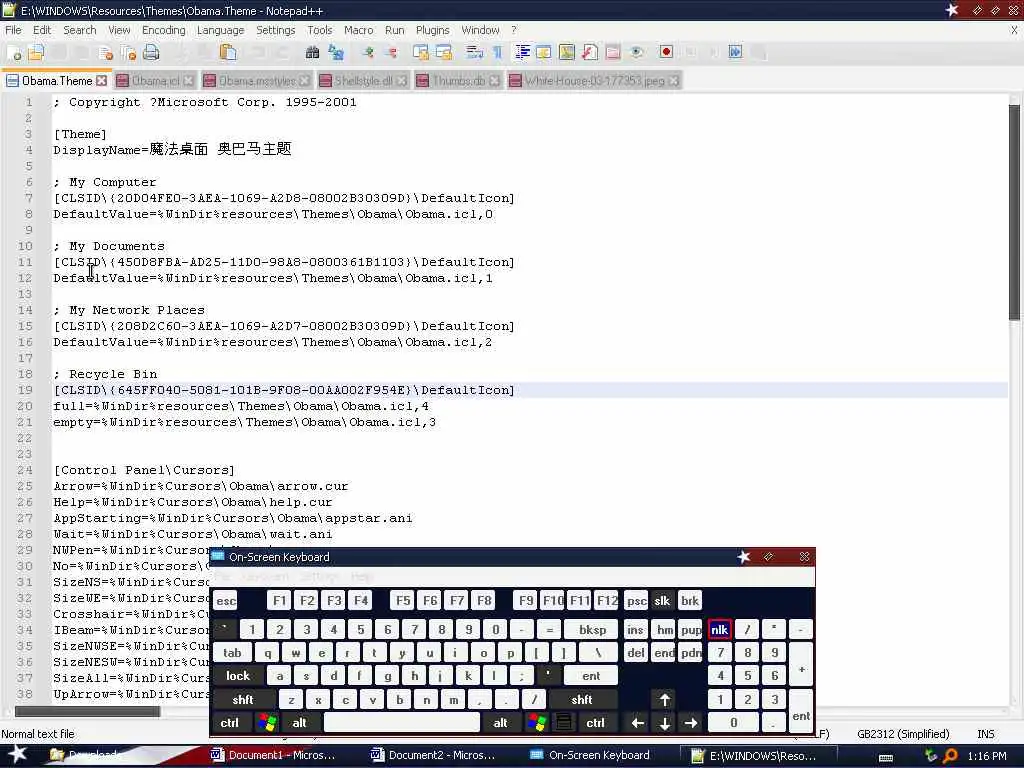This screenshot has width=1024, height=768.
Task: Click the Print toolbar icon
Action: [151, 53]
